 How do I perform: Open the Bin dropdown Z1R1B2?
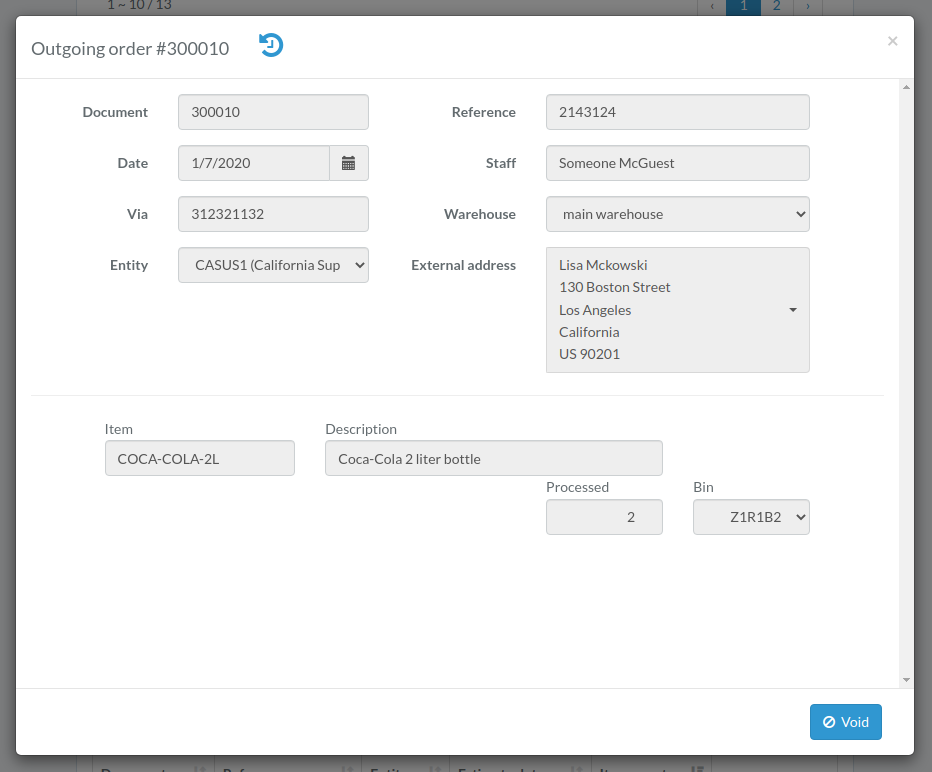751,517
